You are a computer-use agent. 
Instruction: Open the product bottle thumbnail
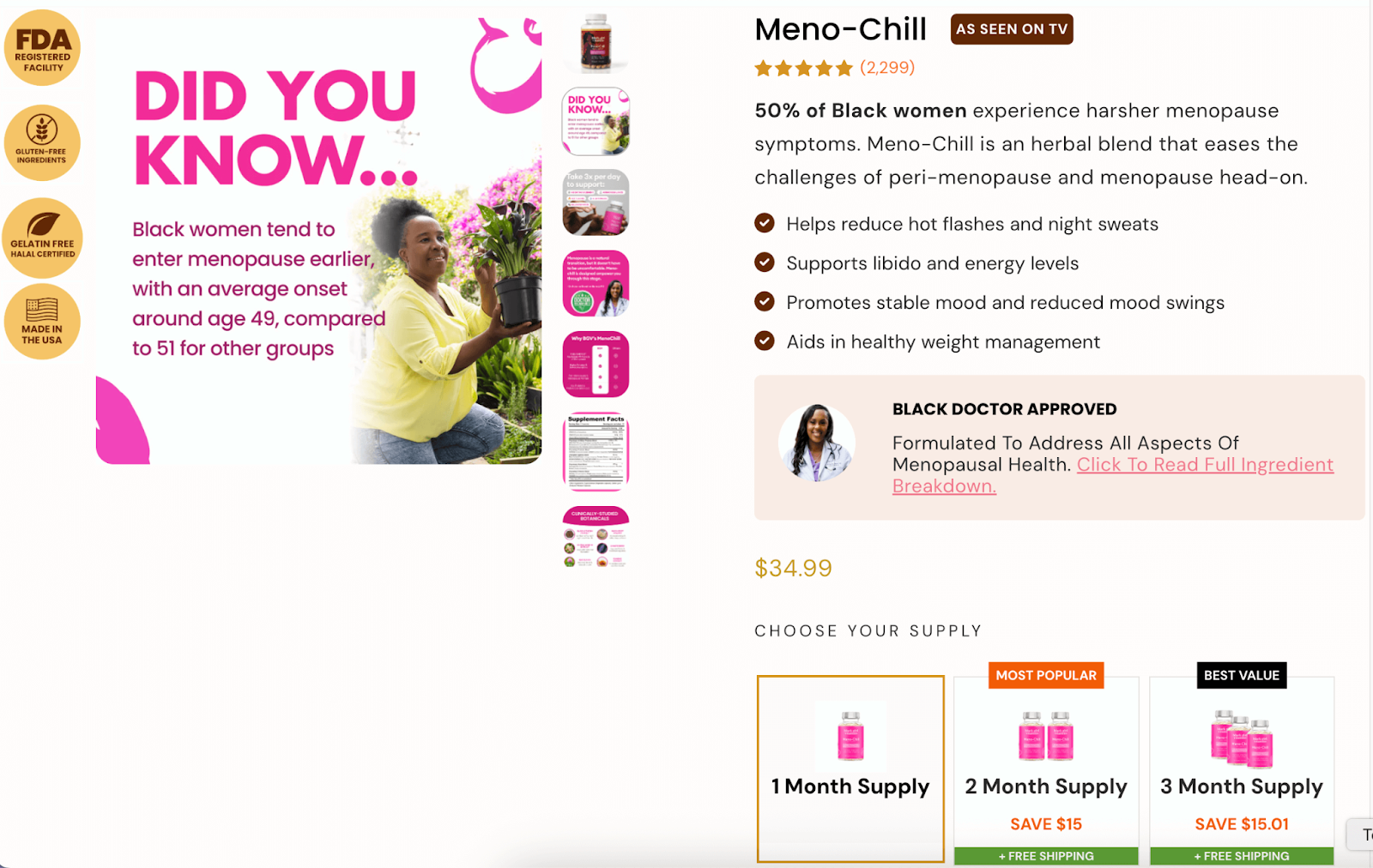[x=596, y=42]
